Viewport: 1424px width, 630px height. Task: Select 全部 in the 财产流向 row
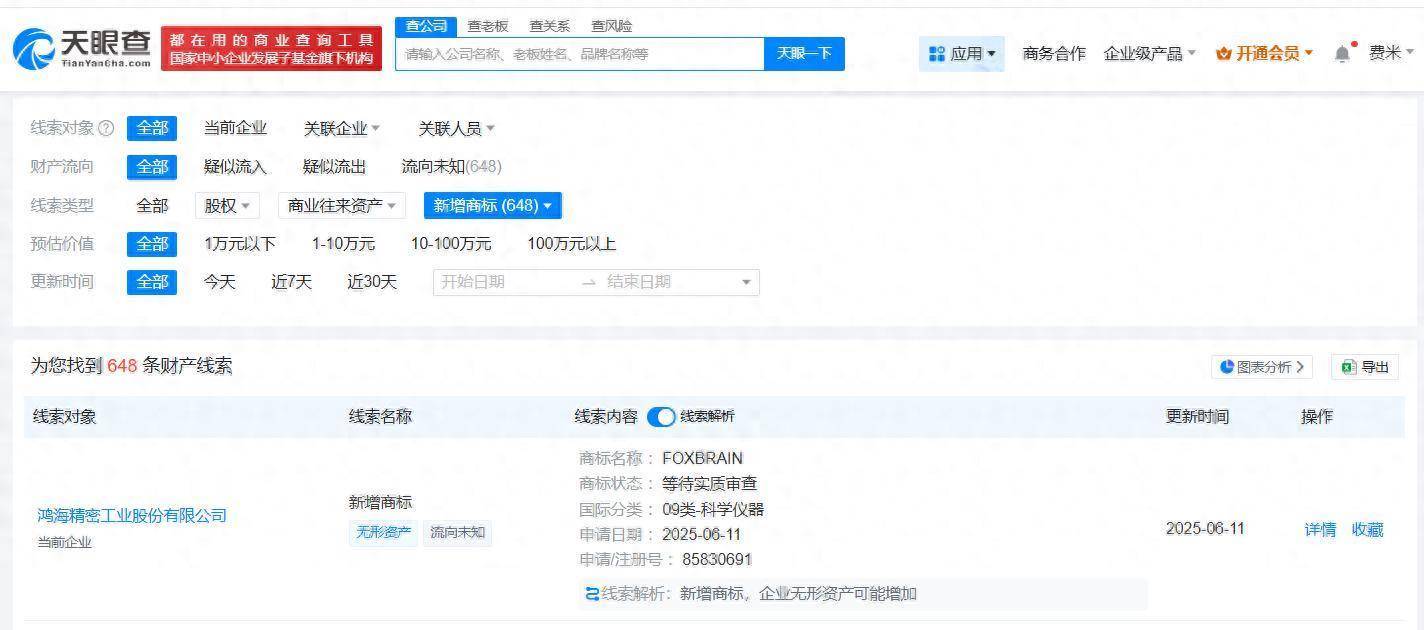coord(152,167)
